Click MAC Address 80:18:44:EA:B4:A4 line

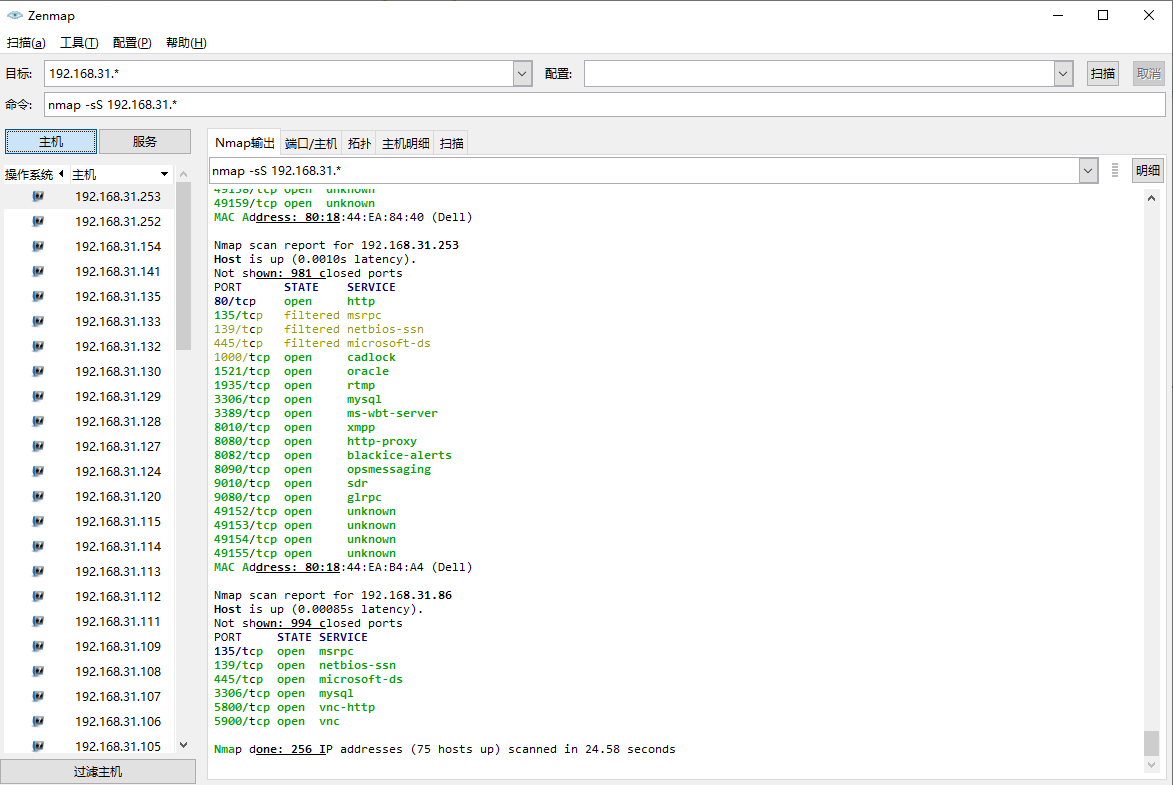click(343, 567)
